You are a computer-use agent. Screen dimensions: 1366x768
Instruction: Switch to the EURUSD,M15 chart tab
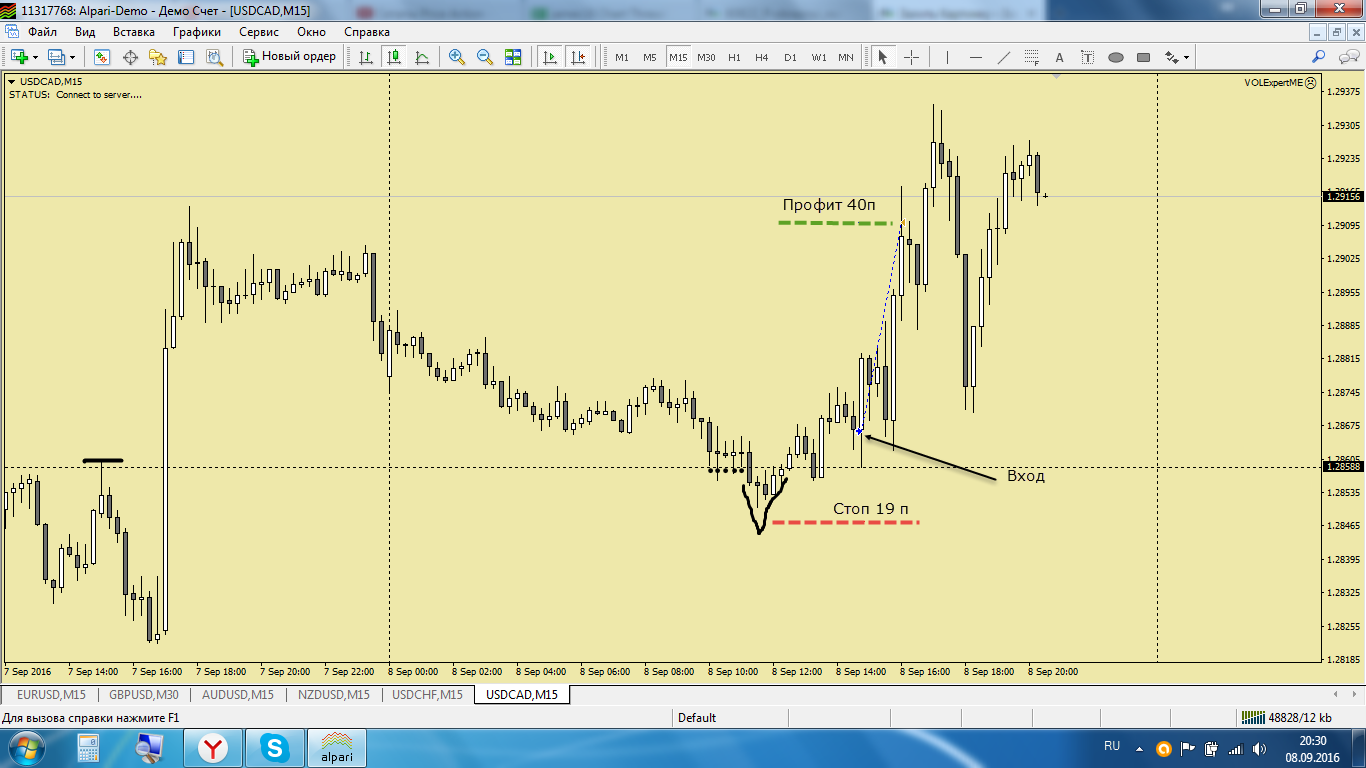(51, 694)
